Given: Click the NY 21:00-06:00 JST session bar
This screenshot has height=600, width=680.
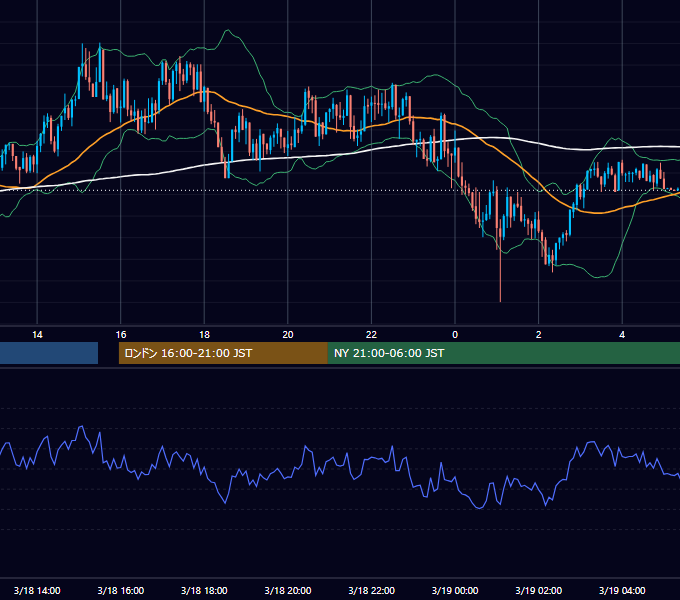Looking at the screenshot, I should 503,353.
